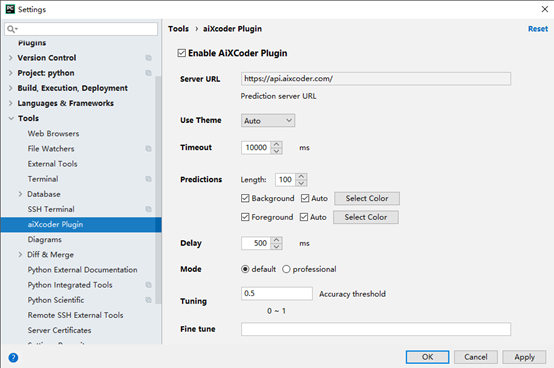This screenshot has height=368, width=554.
Task: Click the blue help question mark icon
Action: (x=13, y=358)
